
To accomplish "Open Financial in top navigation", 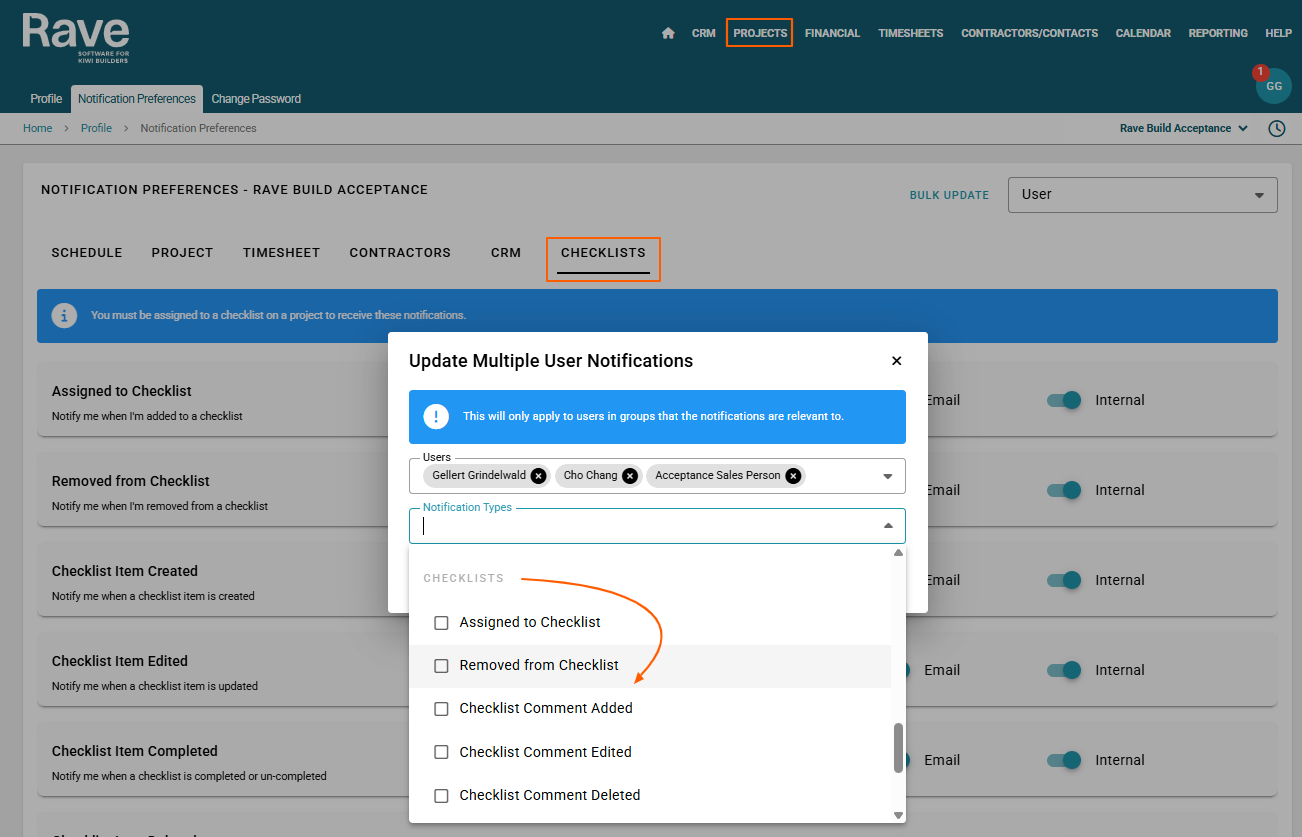I will pyautogui.click(x=832, y=33).
